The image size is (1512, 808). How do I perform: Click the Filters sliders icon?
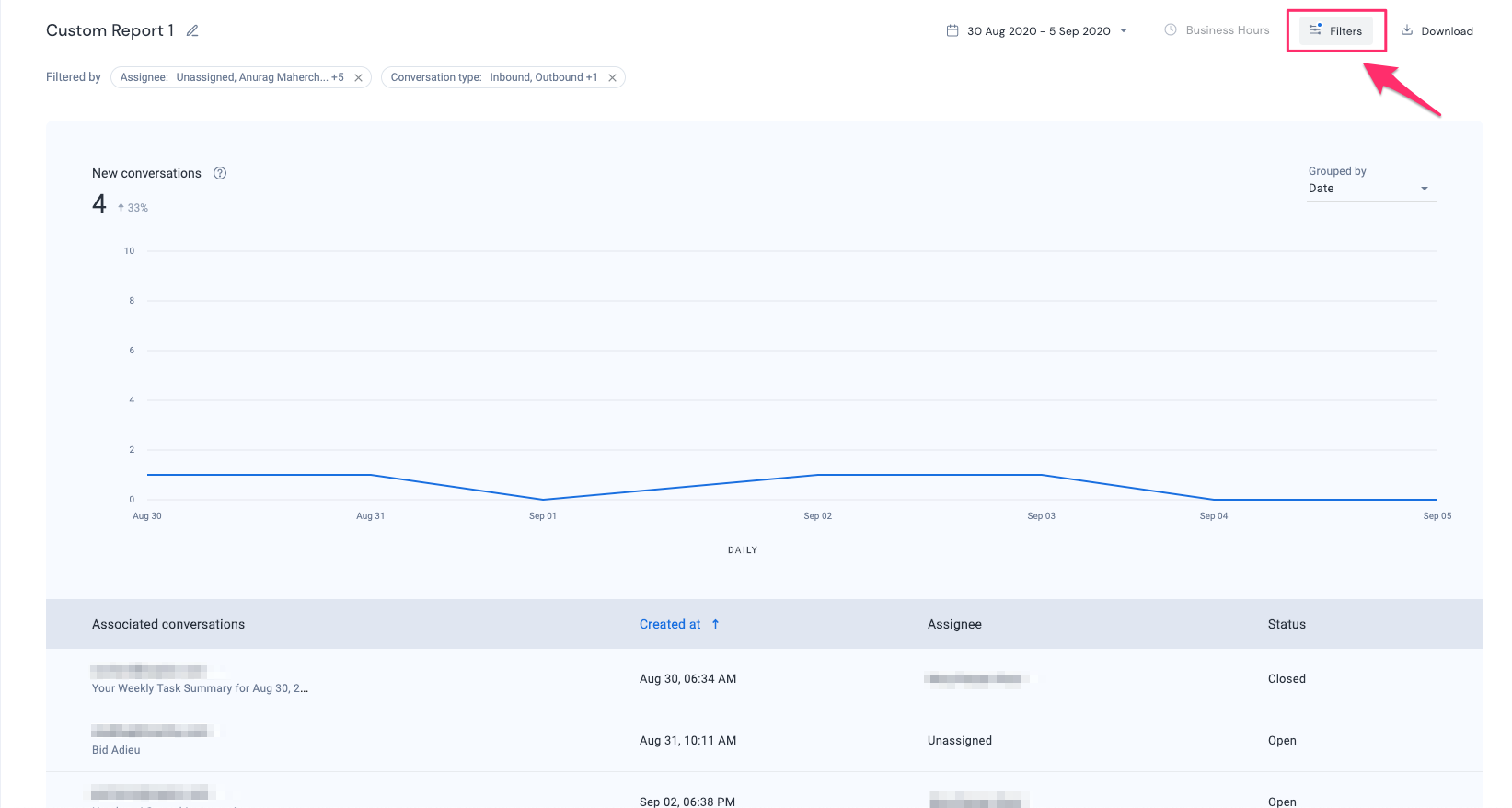[1315, 29]
